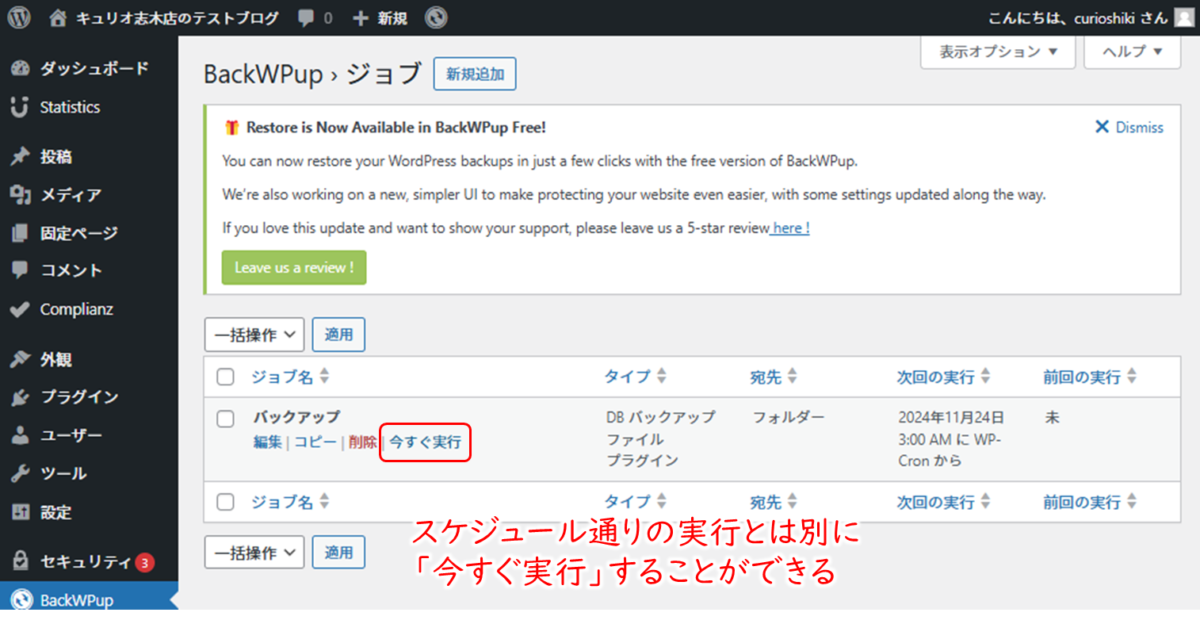Sort by 前回の実行 in the table header

pos(1090,377)
